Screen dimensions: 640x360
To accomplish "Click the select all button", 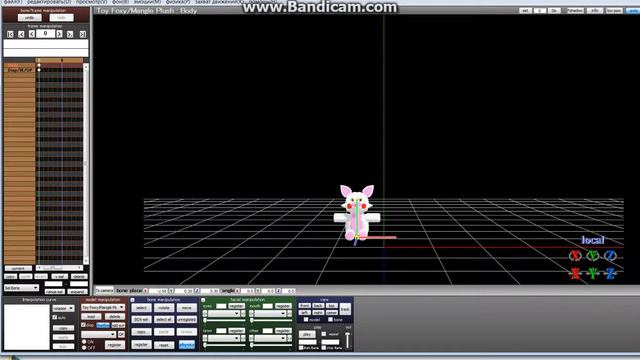I will click(164, 320).
